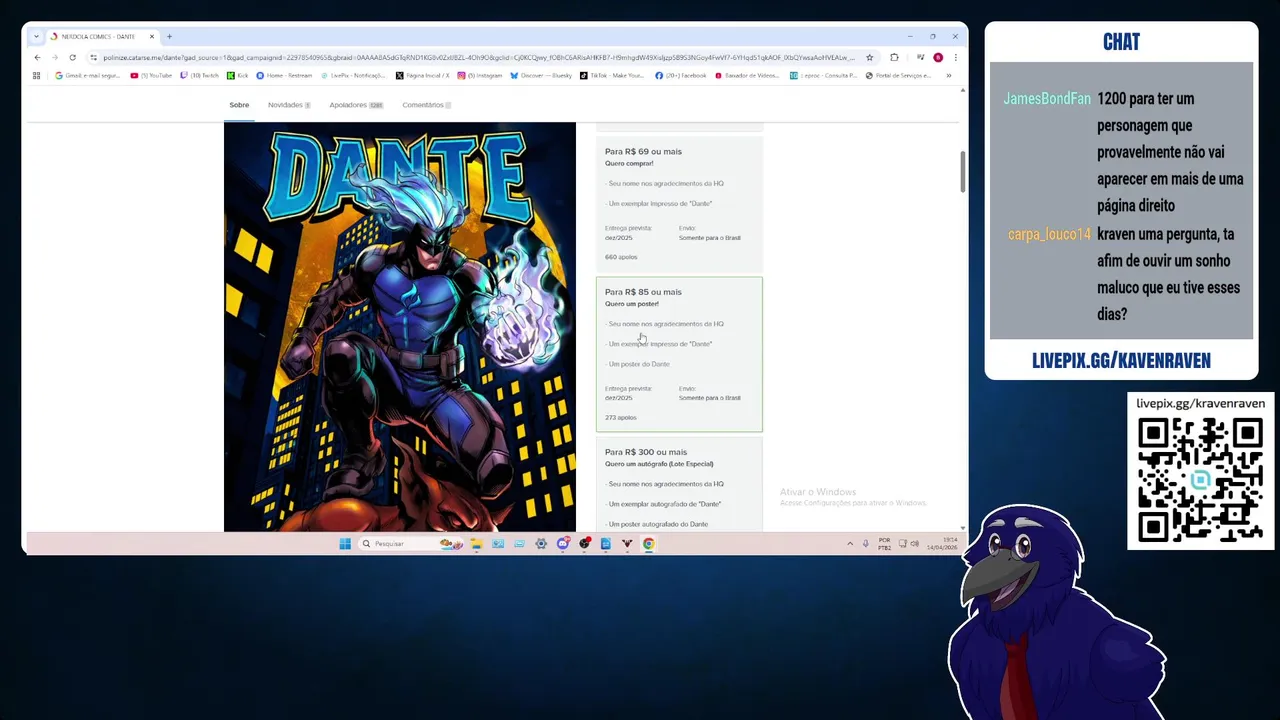This screenshot has height=720, width=1280.
Task: Click '273 apoios' text
Action: click(x=621, y=417)
